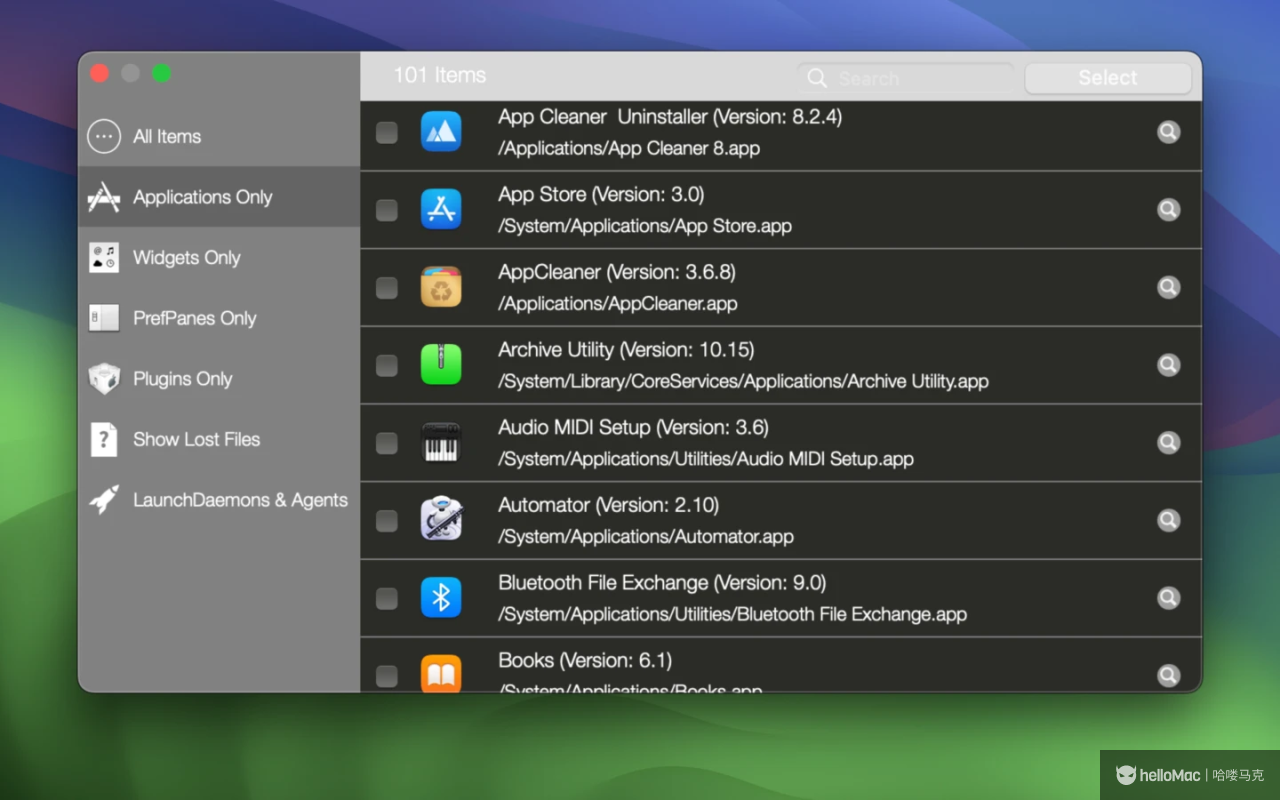Click the Bluetooth File Exchange icon

[441, 598]
